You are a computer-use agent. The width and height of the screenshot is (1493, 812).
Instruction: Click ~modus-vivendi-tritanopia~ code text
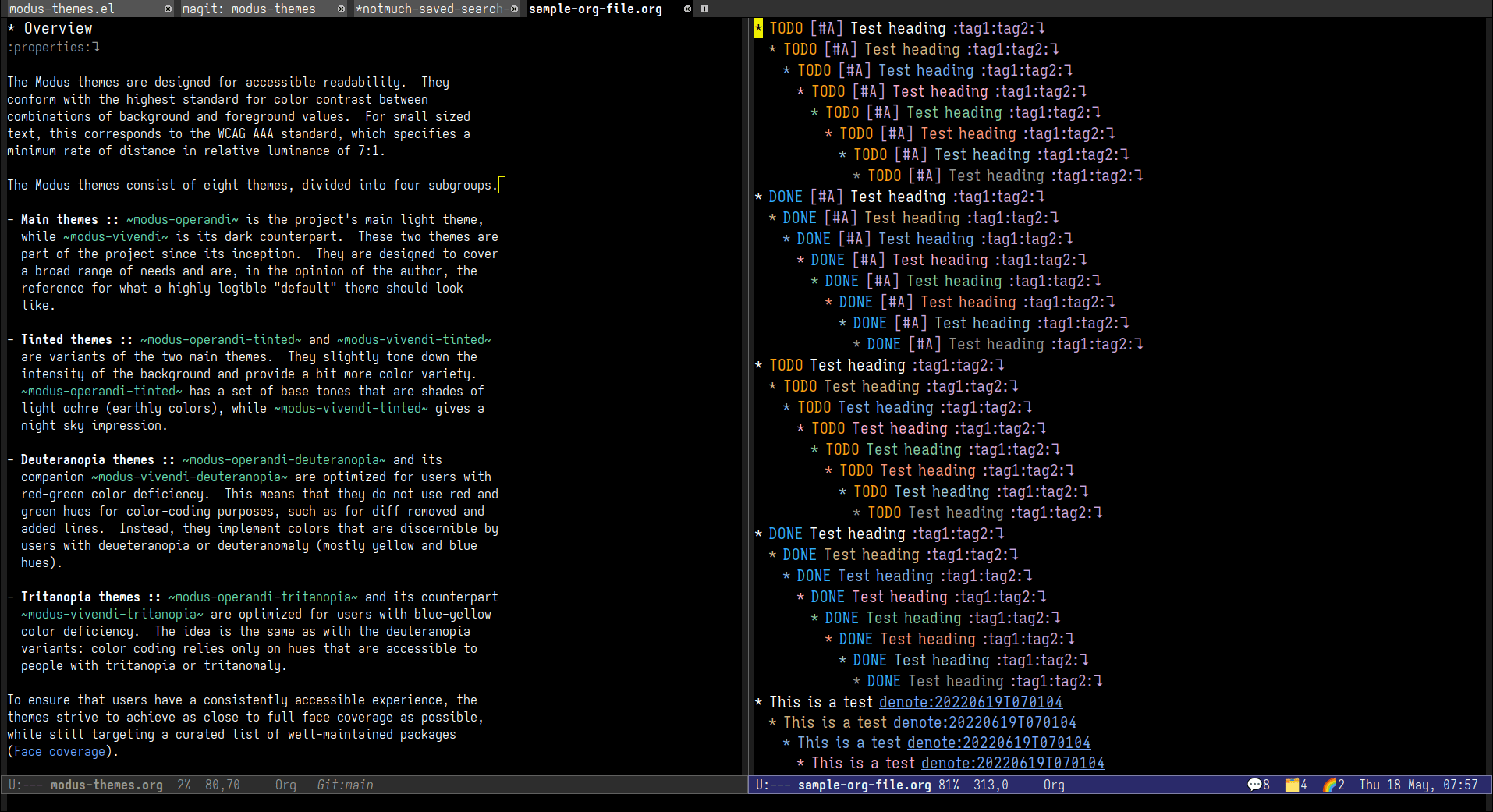coord(112,614)
